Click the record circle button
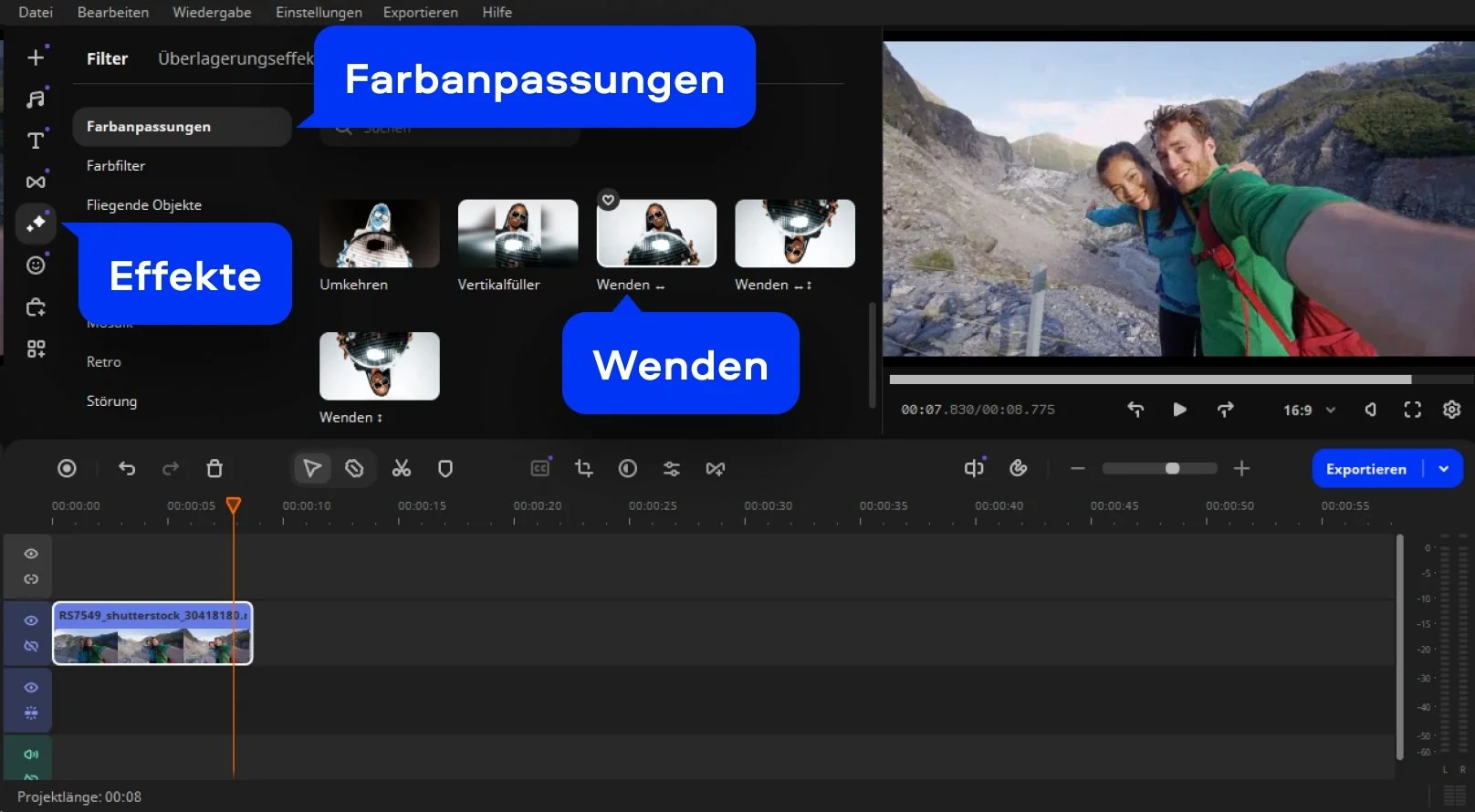Screen dimensions: 1475x812 [67, 469]
